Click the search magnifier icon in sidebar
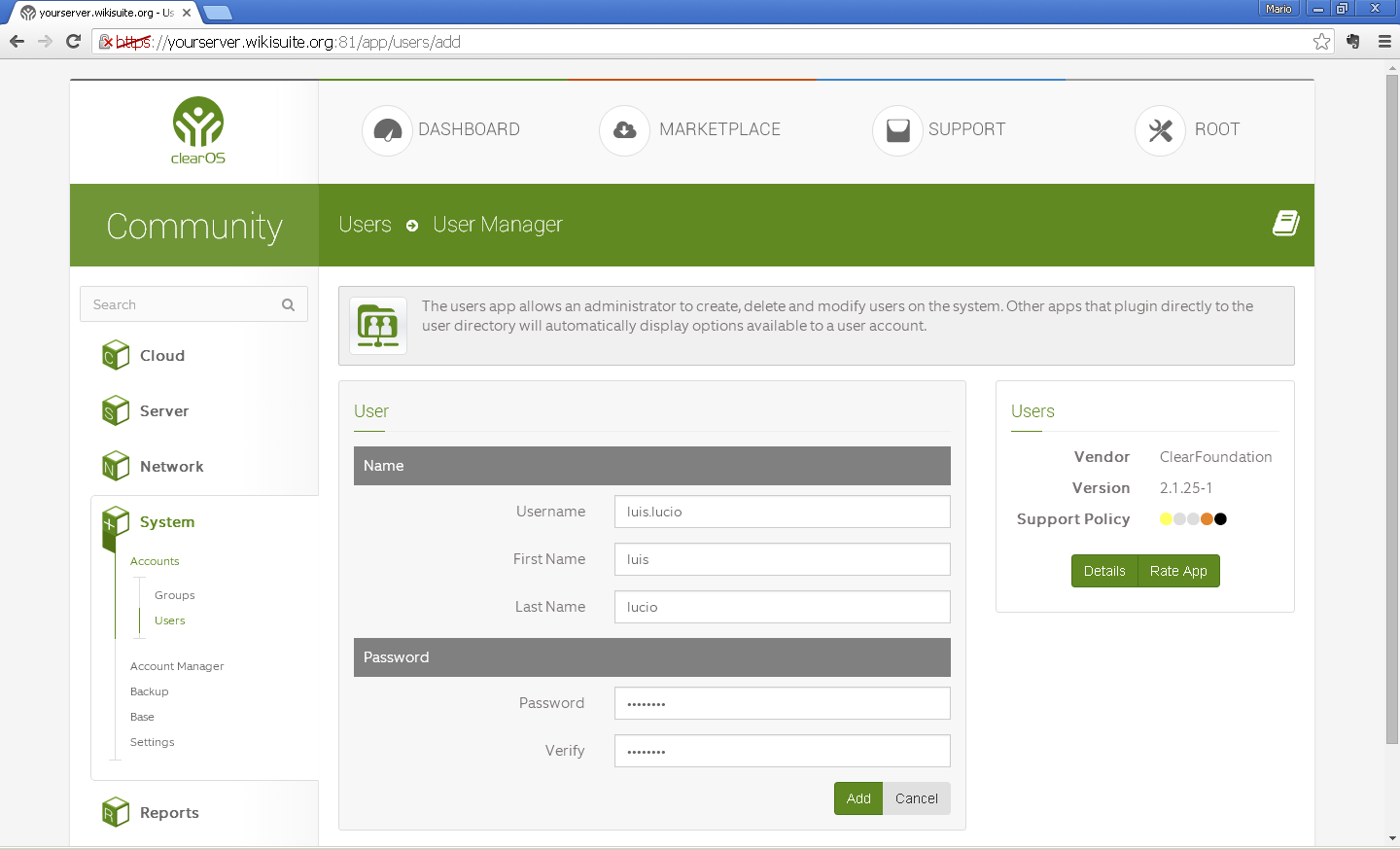1400x850 pixels. (x=288, y=304)
